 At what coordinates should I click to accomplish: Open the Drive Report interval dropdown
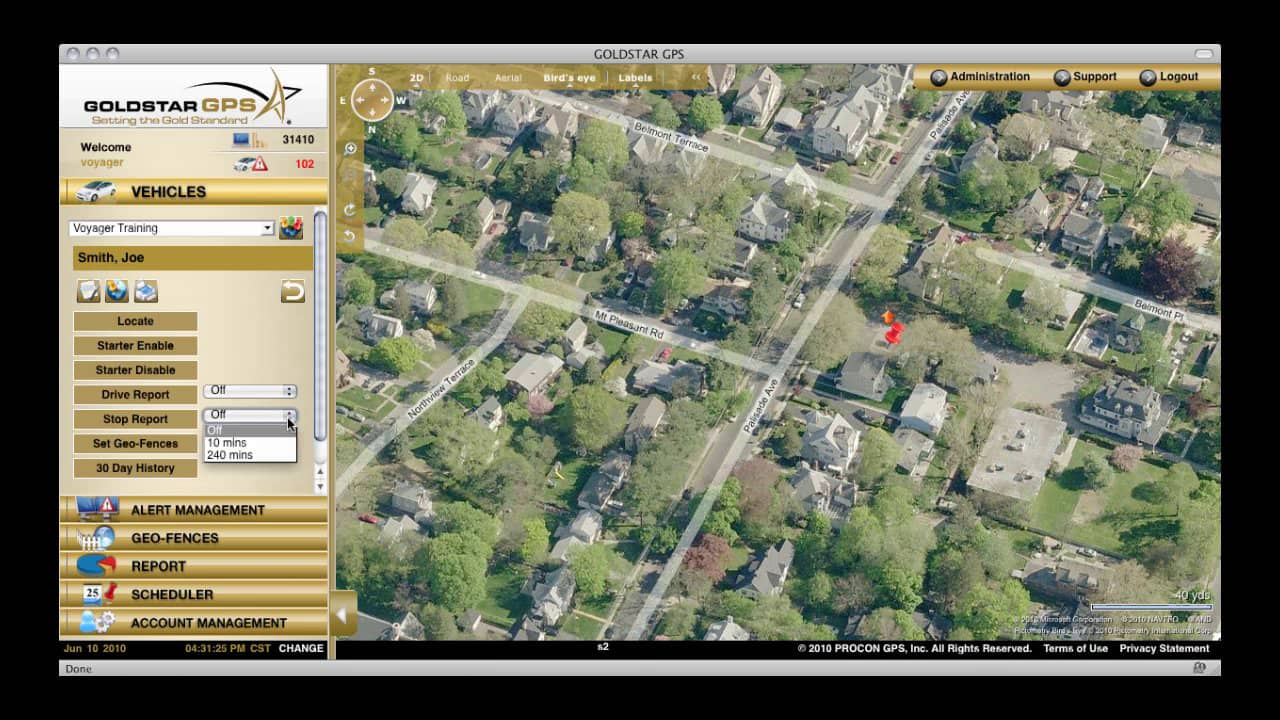point(250,391)
